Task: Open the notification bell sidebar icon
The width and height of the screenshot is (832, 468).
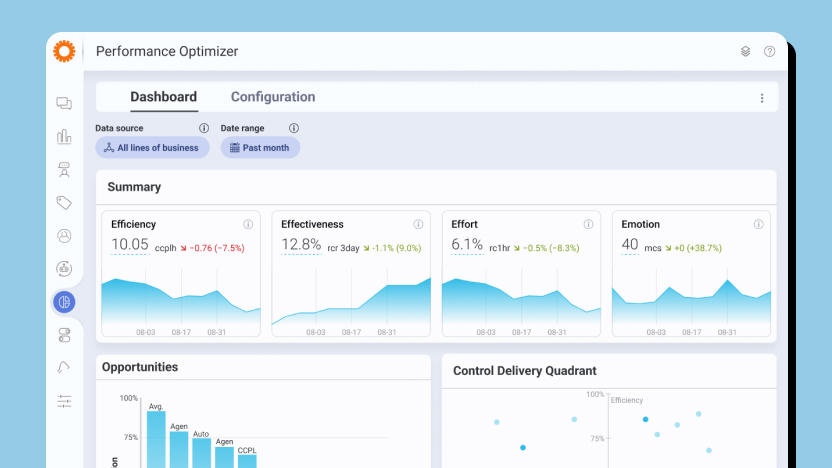Action: point(64,367)
